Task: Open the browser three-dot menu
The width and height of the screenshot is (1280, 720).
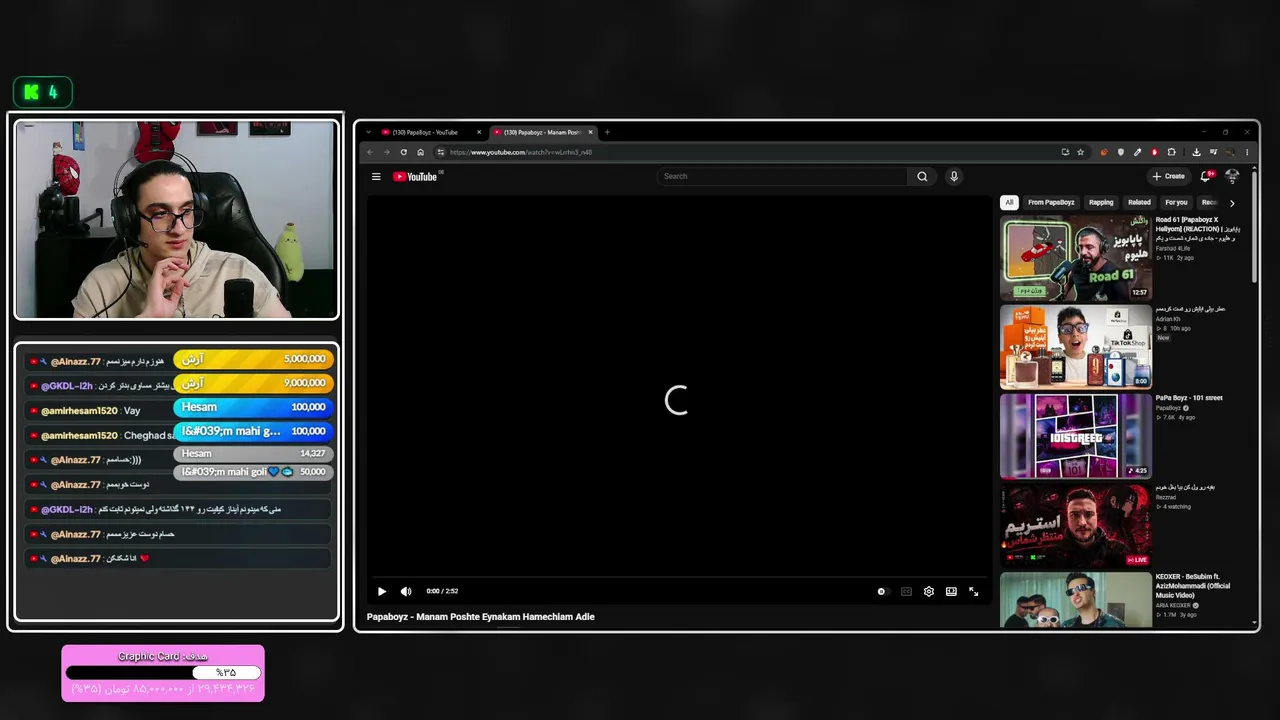Action: (x=1246, y=152)
